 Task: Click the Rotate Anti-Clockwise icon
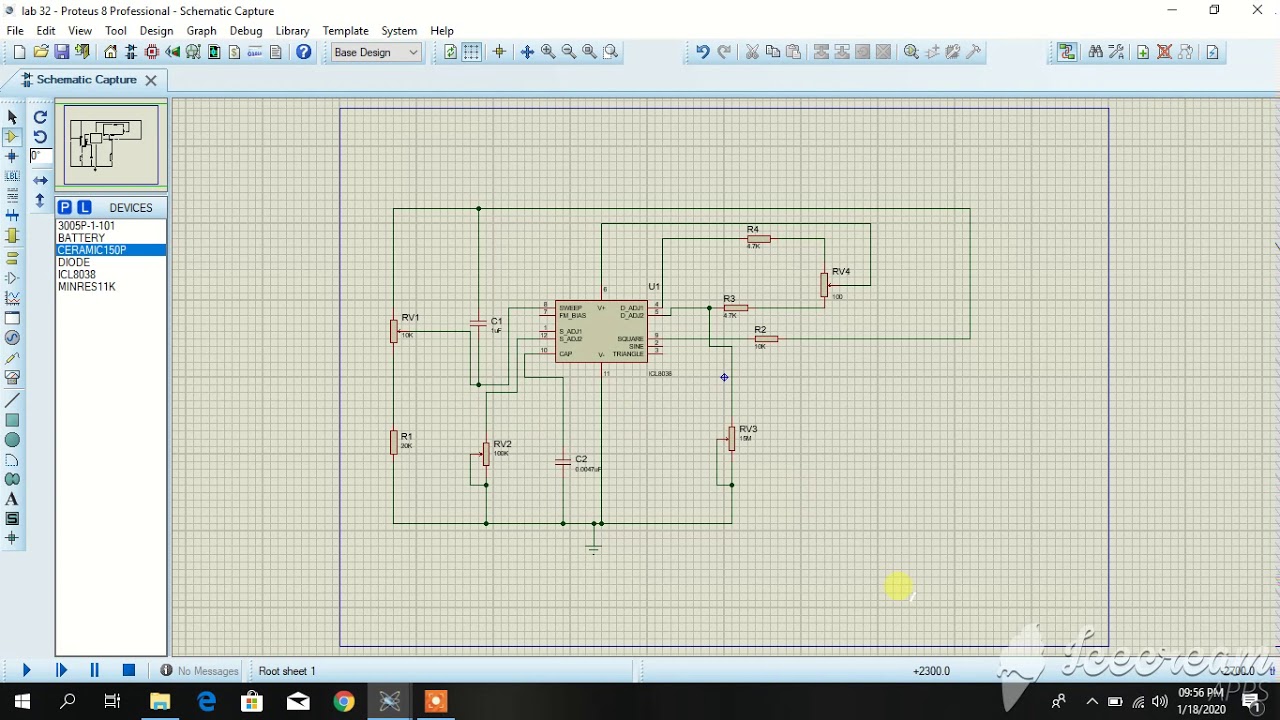[x=40, y=137]
